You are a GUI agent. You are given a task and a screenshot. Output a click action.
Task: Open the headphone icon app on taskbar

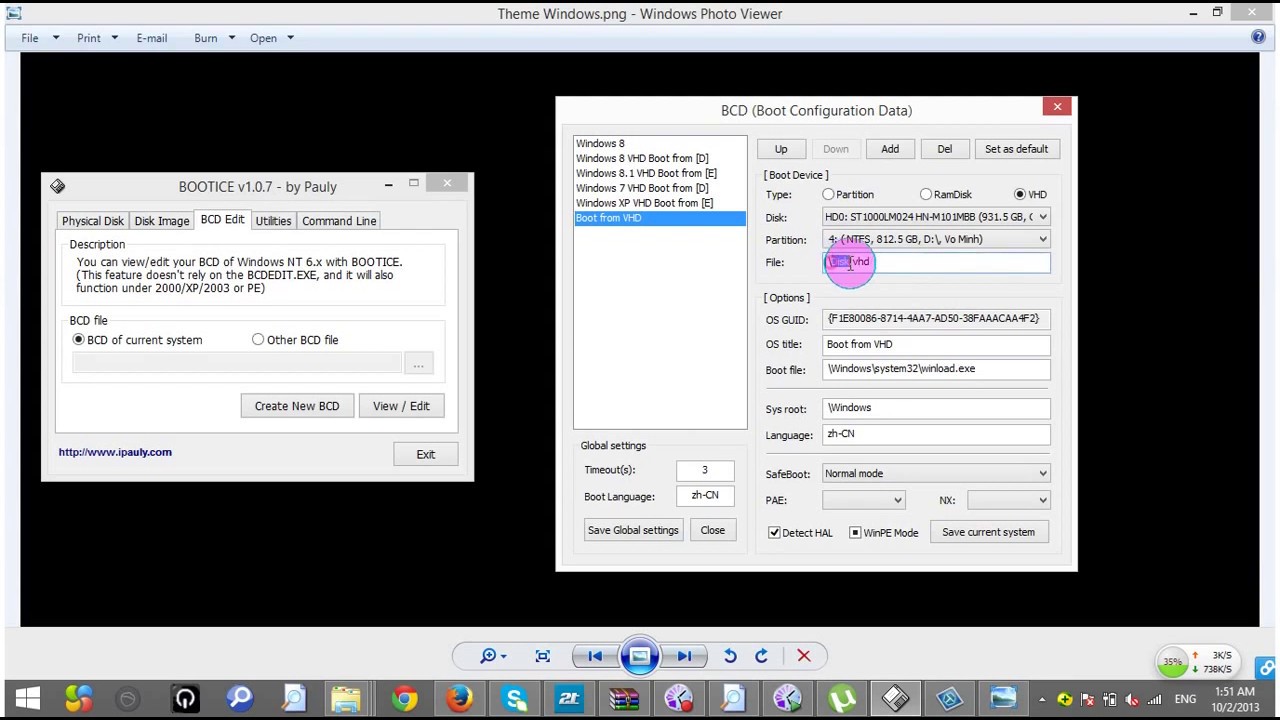(185, 698)
